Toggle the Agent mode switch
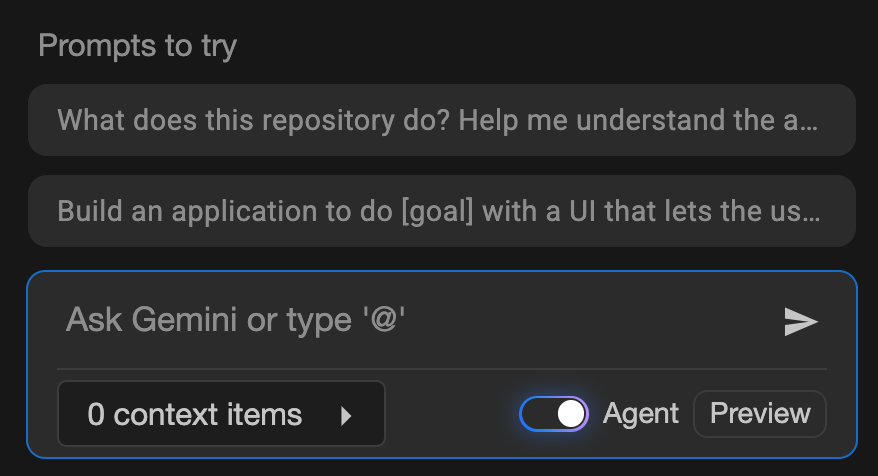 pyautogui.click(x=555, y=413)
